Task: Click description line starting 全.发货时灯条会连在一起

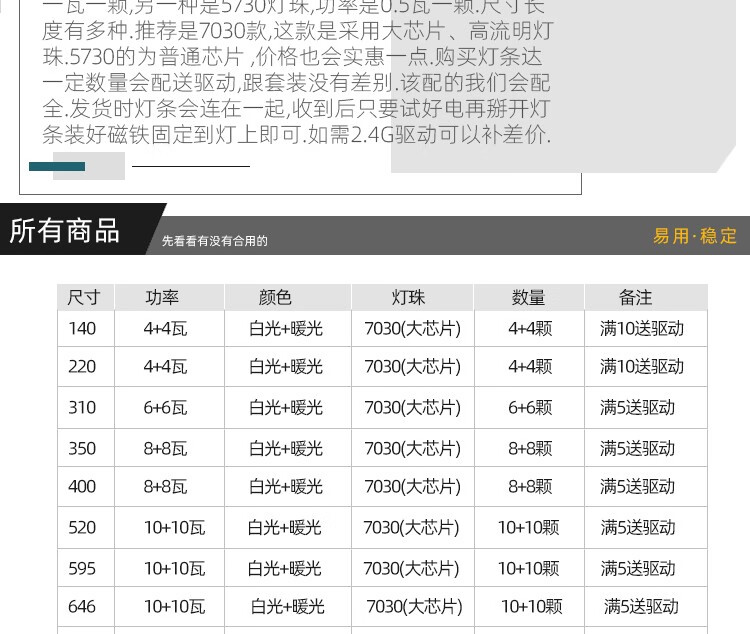Action: click(296, 109)
